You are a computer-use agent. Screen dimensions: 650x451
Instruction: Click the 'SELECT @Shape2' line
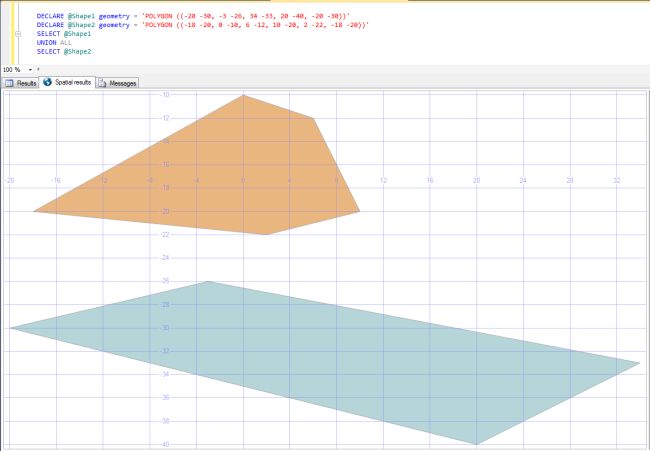point(64,51)
